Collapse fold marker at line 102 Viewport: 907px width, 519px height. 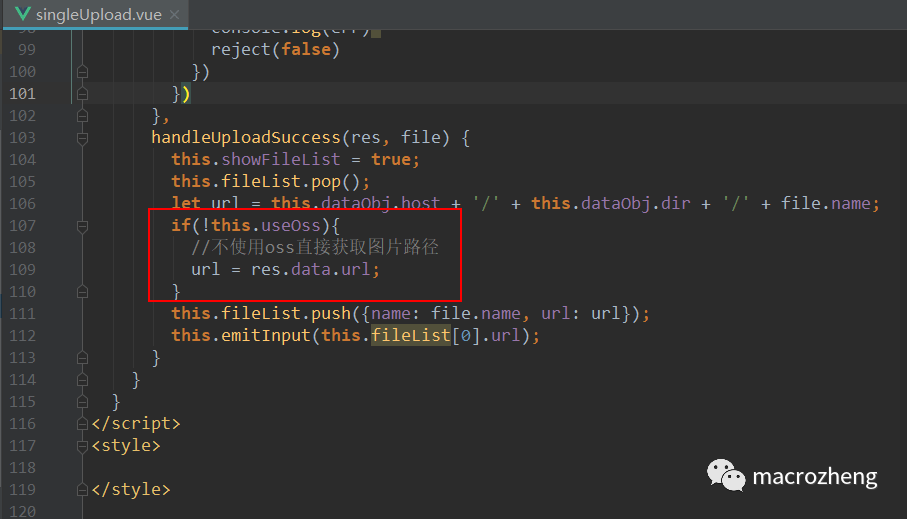point(82,116)
